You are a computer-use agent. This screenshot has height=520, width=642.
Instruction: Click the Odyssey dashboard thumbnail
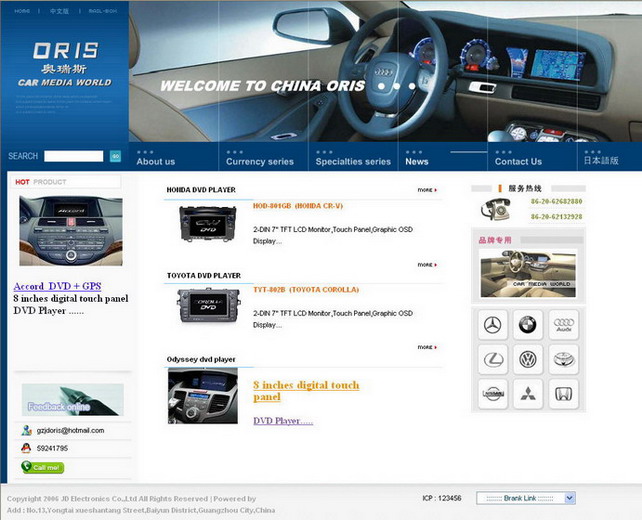203,396
